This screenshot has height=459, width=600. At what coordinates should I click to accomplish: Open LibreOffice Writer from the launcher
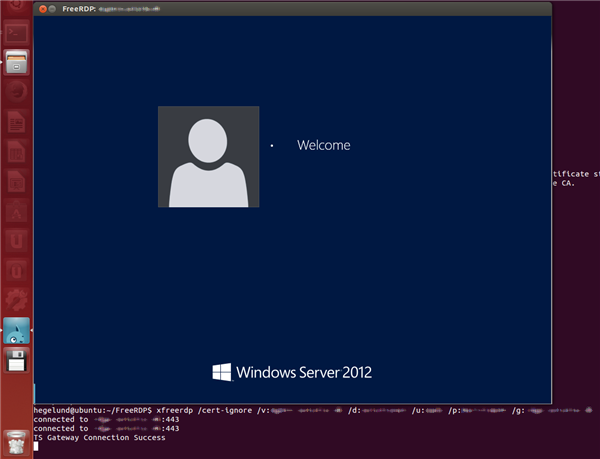click(x=16, y=122)
